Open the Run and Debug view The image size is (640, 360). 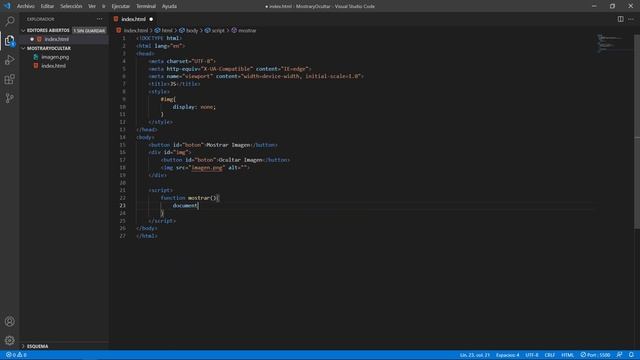tap(9, 60)
